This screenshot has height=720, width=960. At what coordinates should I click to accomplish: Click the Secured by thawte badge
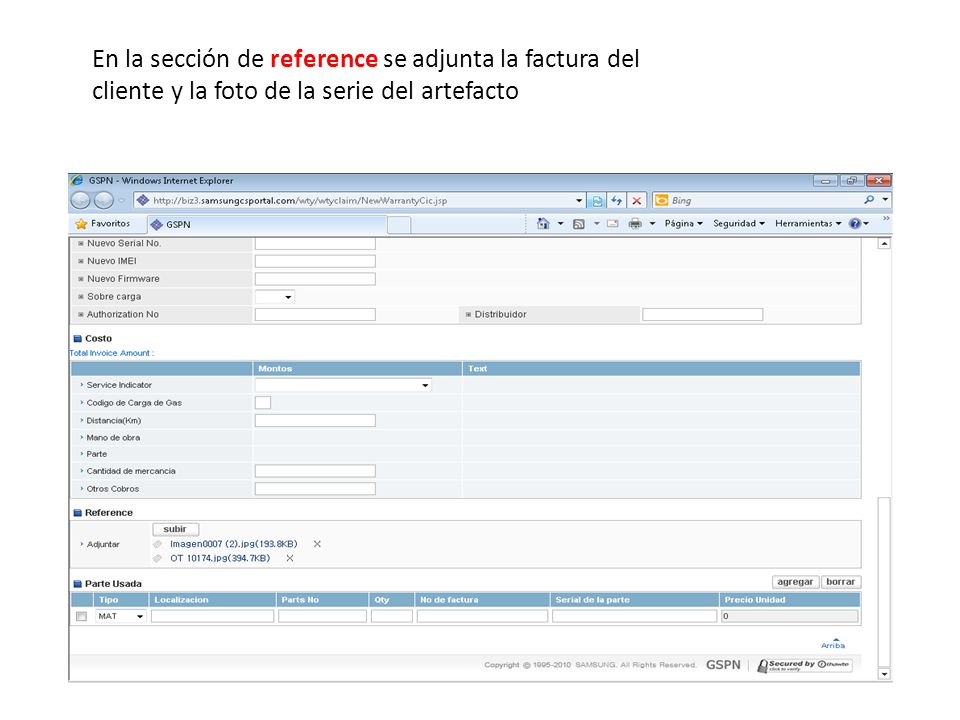[x=804, y=666]
